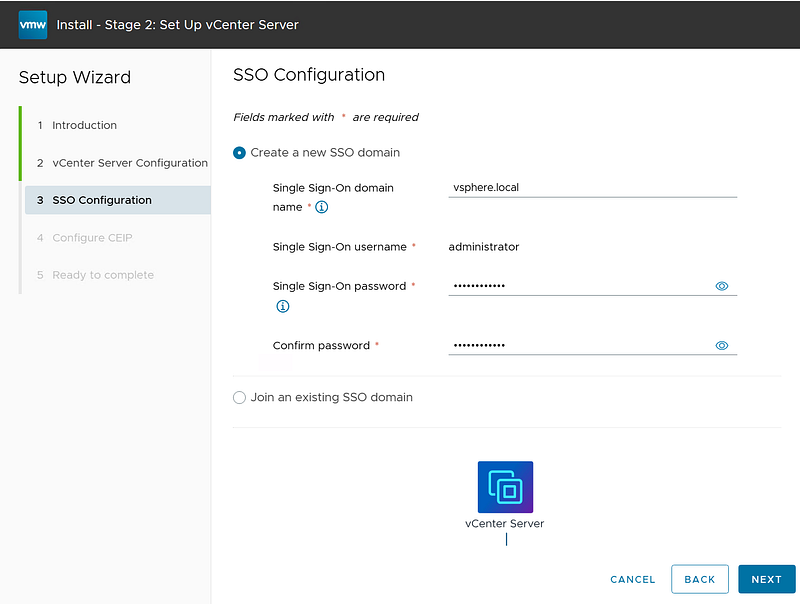Click the vCenter Server icon

pos(505,487)
